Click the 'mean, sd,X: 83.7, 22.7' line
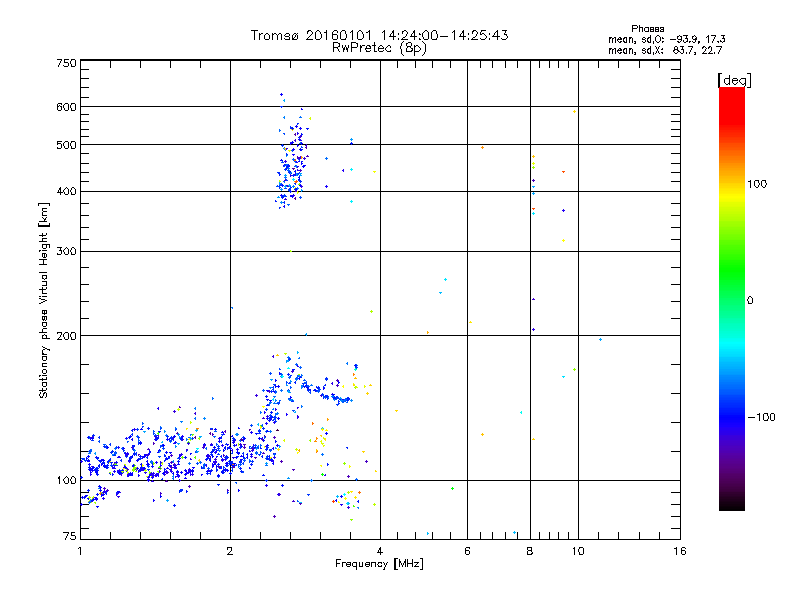The image size is (800, 600). pos(665,50)
